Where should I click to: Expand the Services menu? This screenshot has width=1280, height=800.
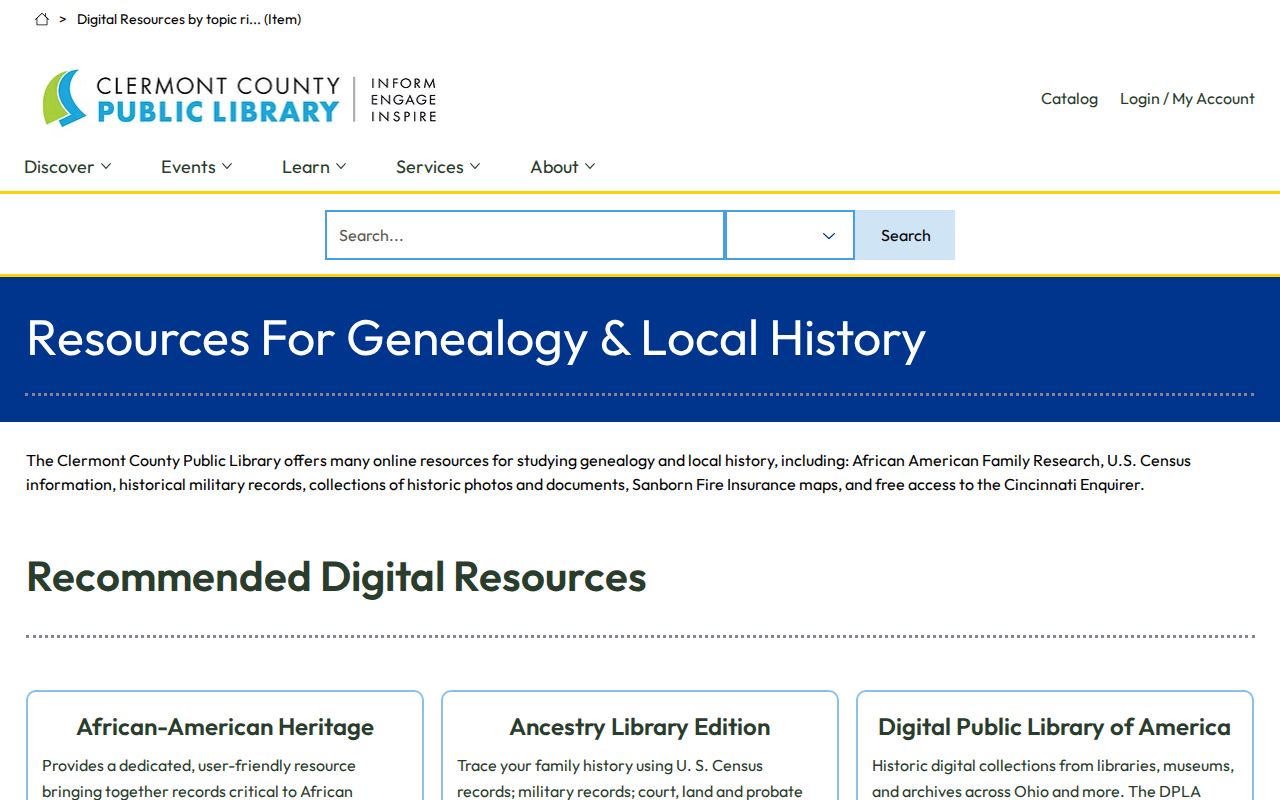coord(438,167)
